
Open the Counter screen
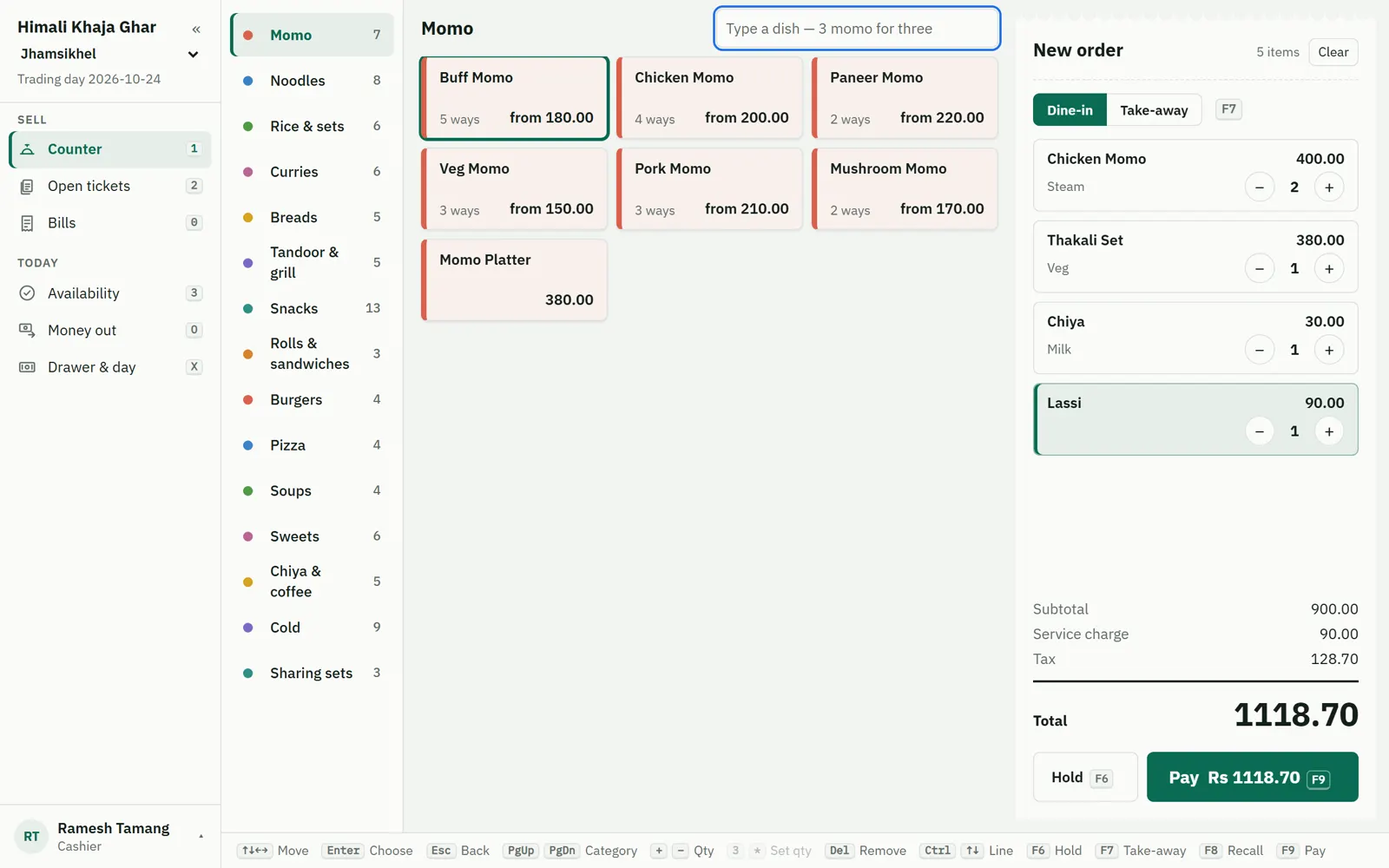point(110,149)
